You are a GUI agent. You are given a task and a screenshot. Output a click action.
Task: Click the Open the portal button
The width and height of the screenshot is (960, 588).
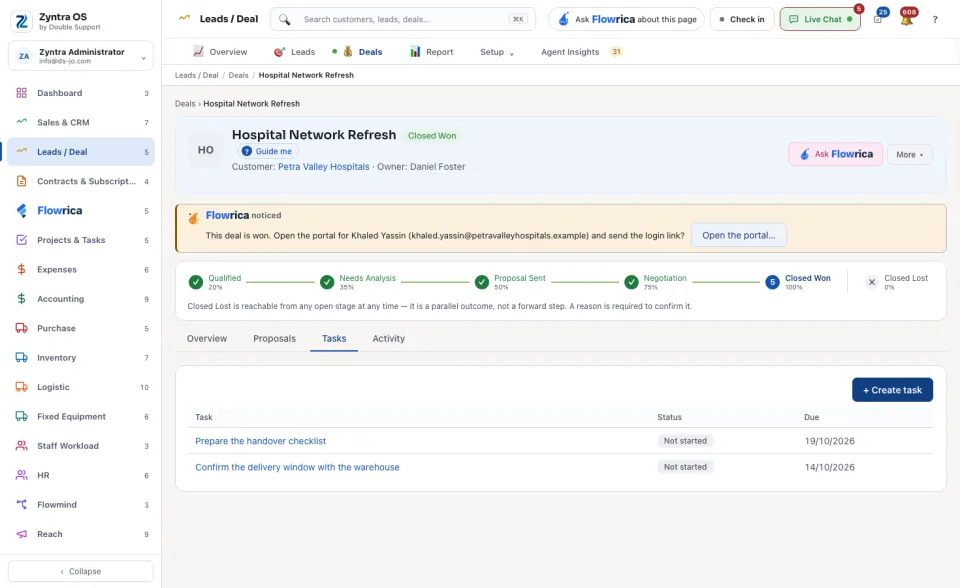pyautogui.click(x=738, y=235)
